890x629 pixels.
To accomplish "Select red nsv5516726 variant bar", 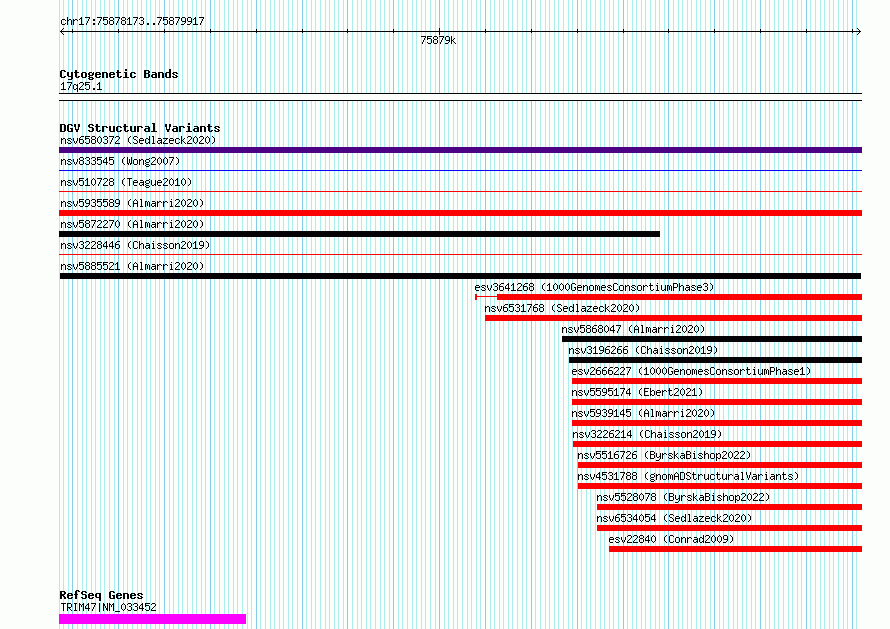I will 720,465.
